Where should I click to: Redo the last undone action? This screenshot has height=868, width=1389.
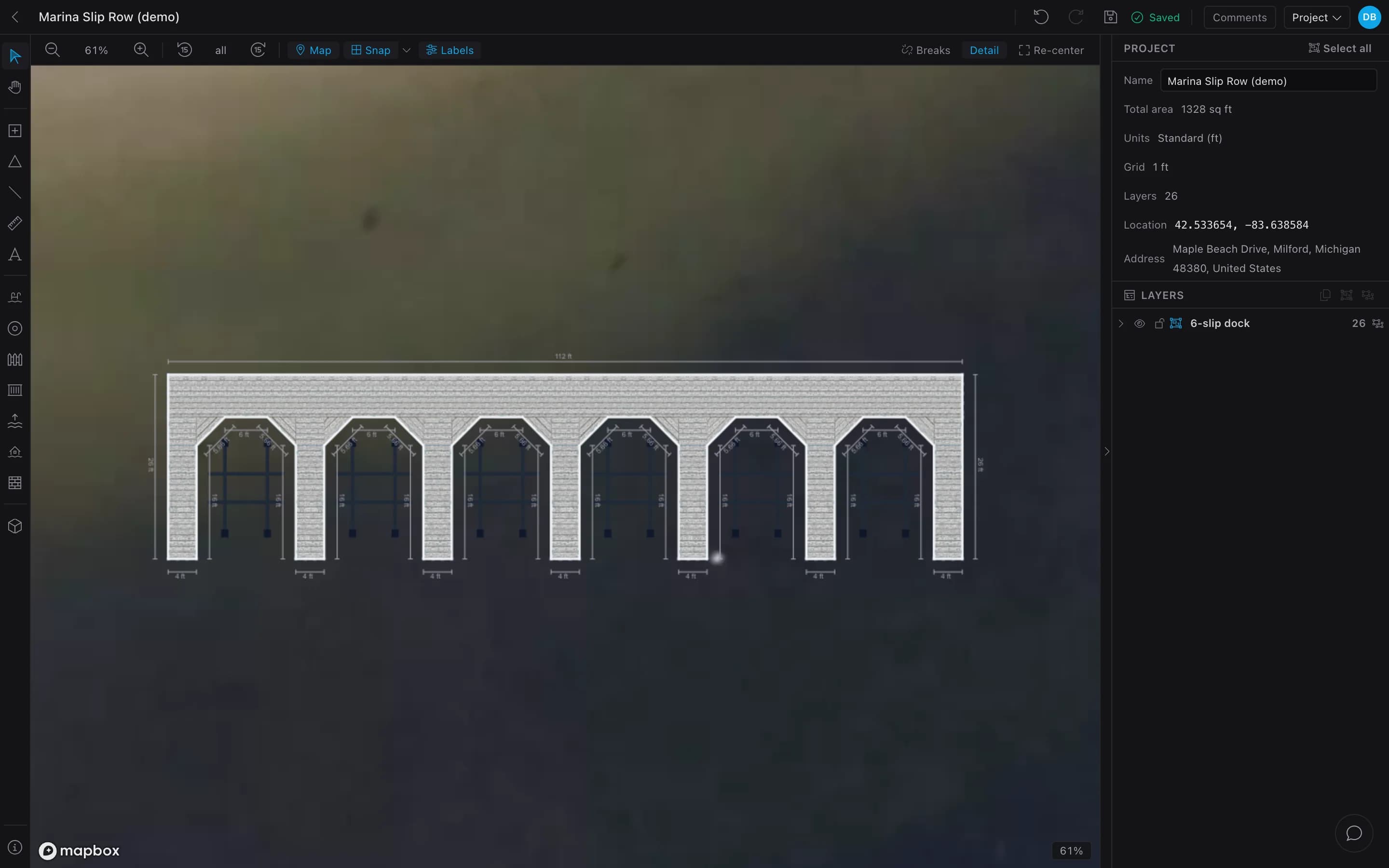coord(1076,17)
